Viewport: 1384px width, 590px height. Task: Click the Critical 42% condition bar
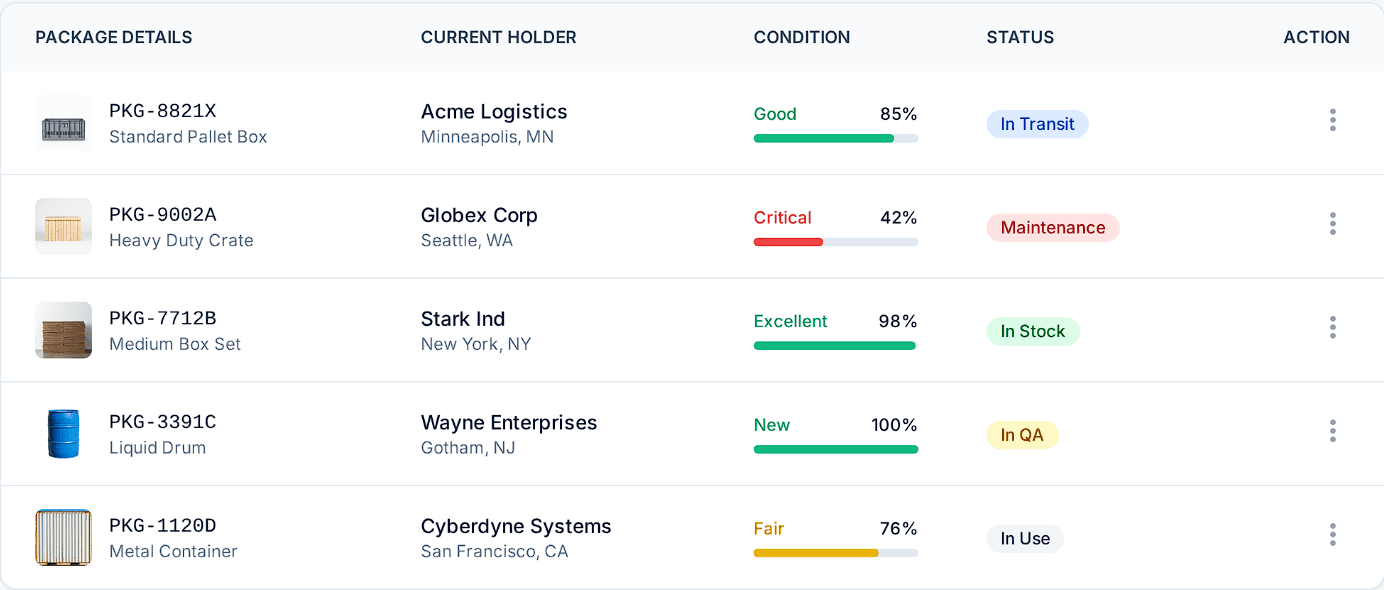click(x=835, y=242)
